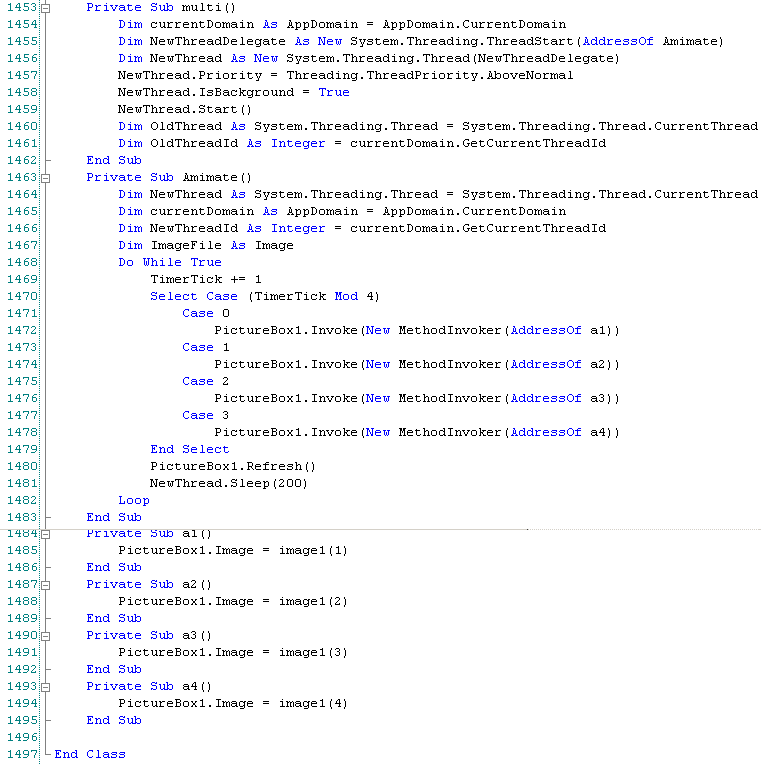Image resolution: width=761 pixels, height=764 pixels.
Task: Click 'GetCurrentThreadId' on line 1466
Action: pos(534,229)
